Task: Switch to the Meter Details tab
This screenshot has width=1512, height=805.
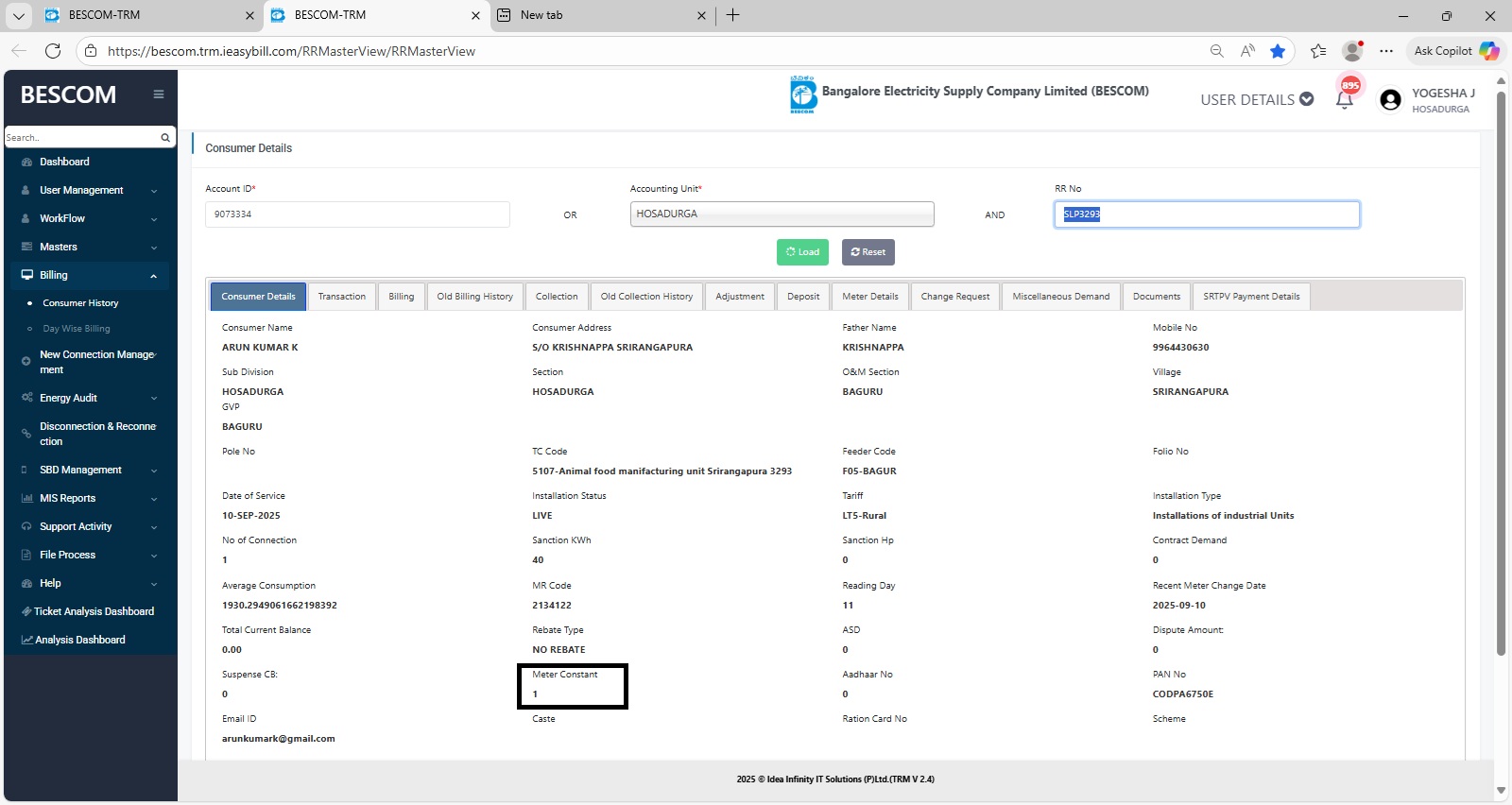Action: 869,297
